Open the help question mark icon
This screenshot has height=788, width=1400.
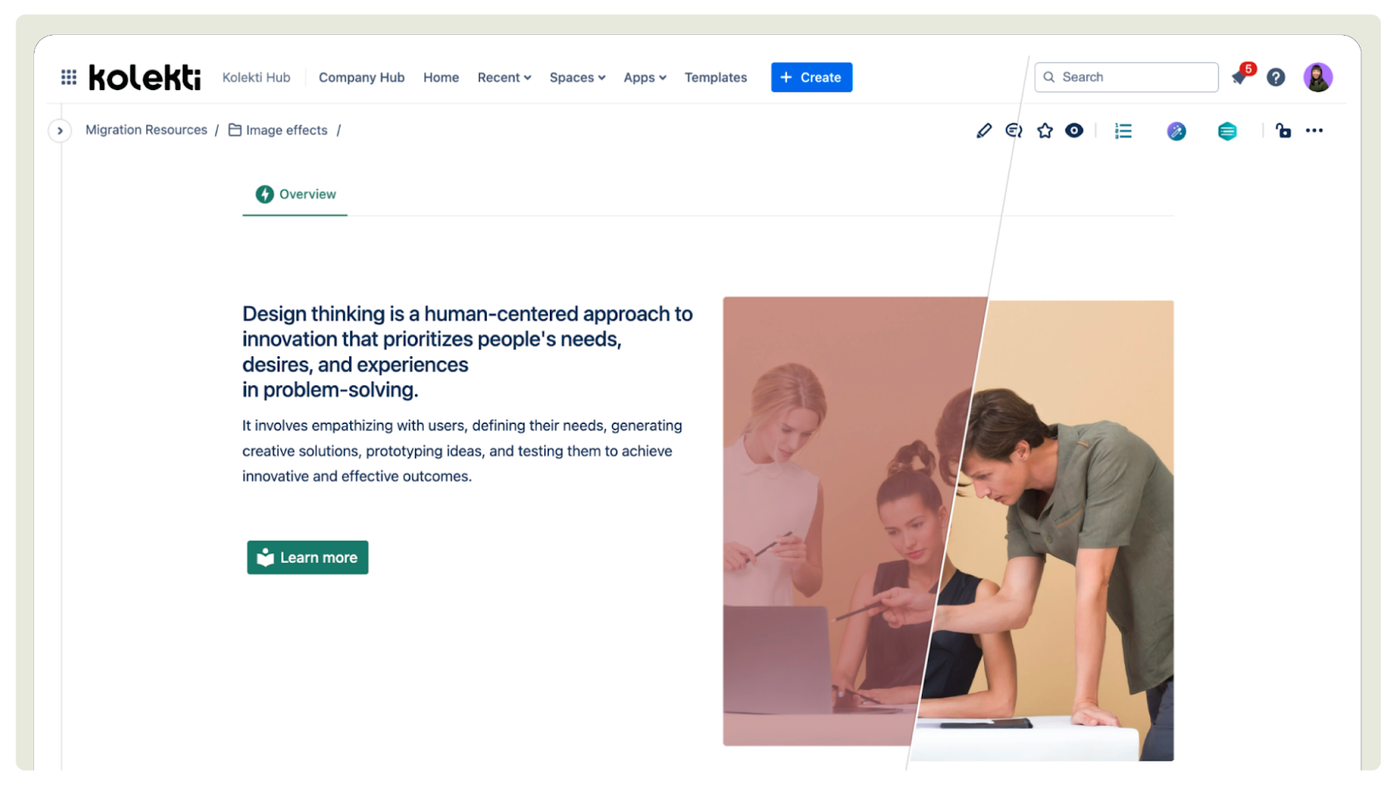coord(1276,77)
